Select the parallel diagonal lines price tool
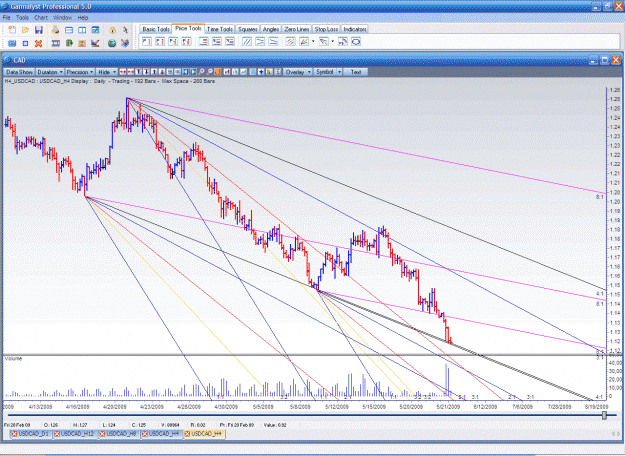625x456 pixels. tap(247, 41)
